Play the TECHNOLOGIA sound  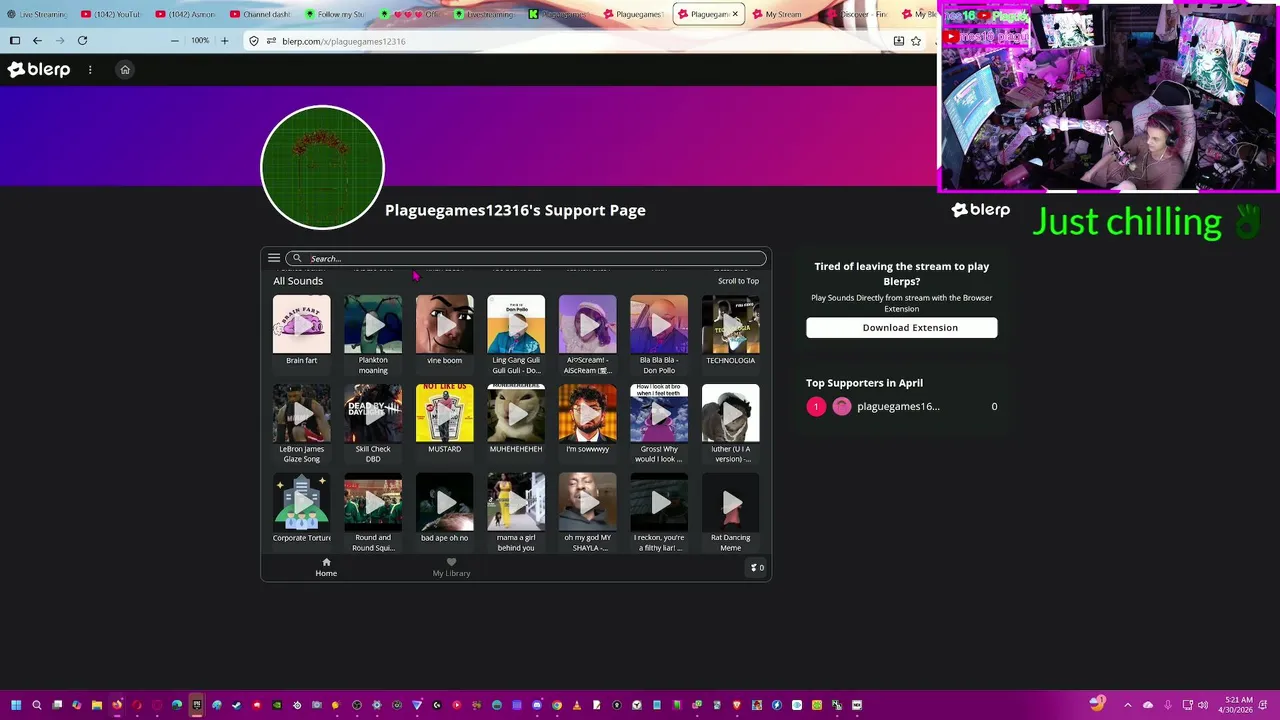[730, 324]
